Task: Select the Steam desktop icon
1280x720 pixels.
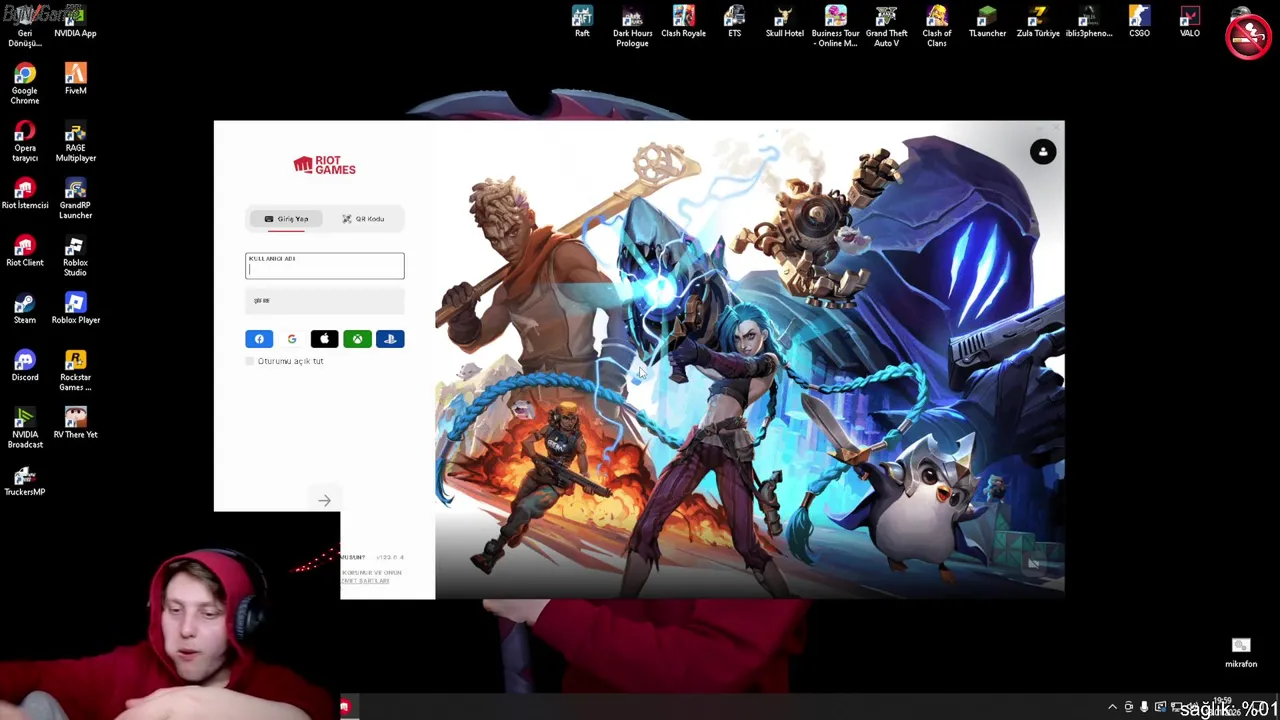Action: click(x=25, y=308)
